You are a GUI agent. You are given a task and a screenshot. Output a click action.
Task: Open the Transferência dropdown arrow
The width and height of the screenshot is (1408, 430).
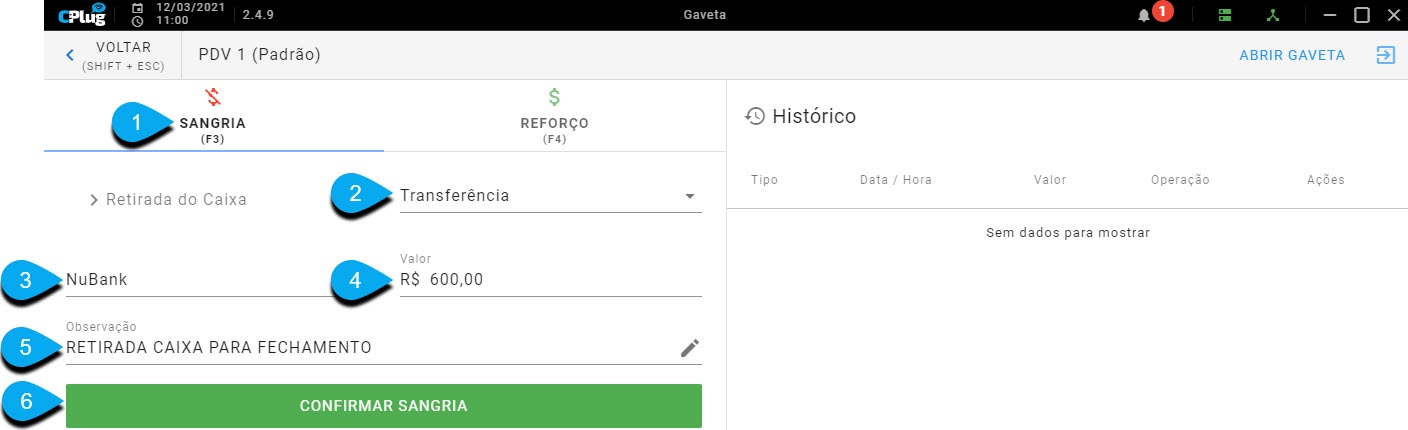[x=689, y=196]
